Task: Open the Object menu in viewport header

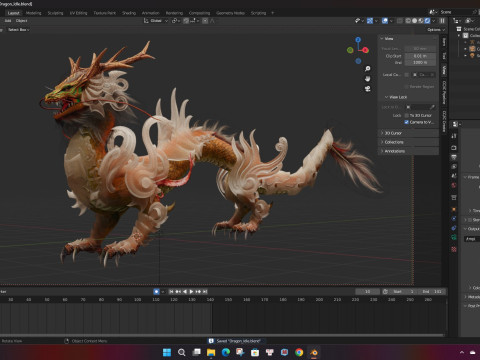Action: click(21, 21)
